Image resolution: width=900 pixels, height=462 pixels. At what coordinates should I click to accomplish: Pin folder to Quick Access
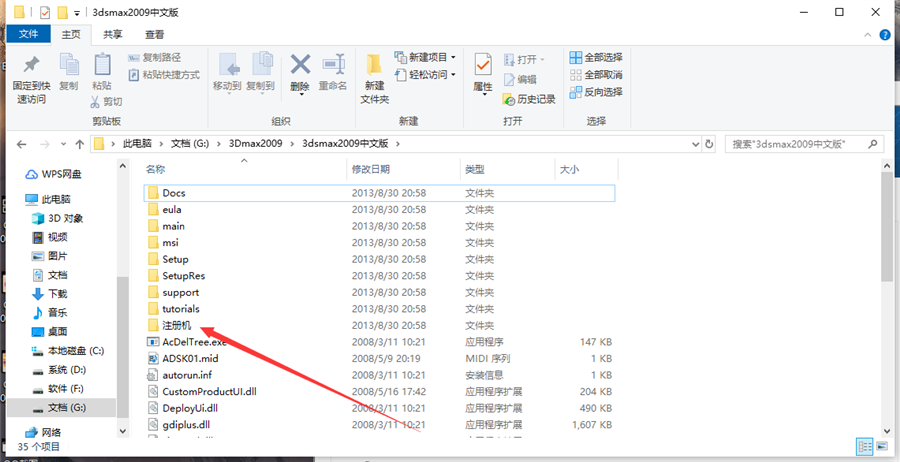[x=30, y=80]
